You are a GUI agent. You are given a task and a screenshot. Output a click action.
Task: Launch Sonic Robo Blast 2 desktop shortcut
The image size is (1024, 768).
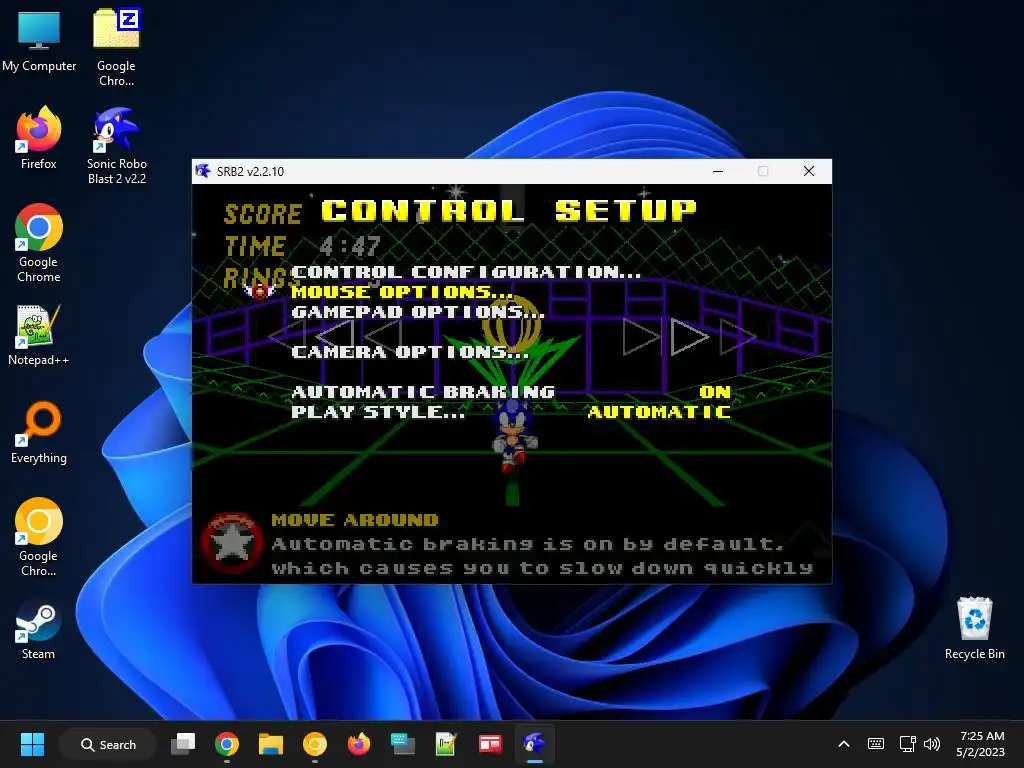point(117,146)
